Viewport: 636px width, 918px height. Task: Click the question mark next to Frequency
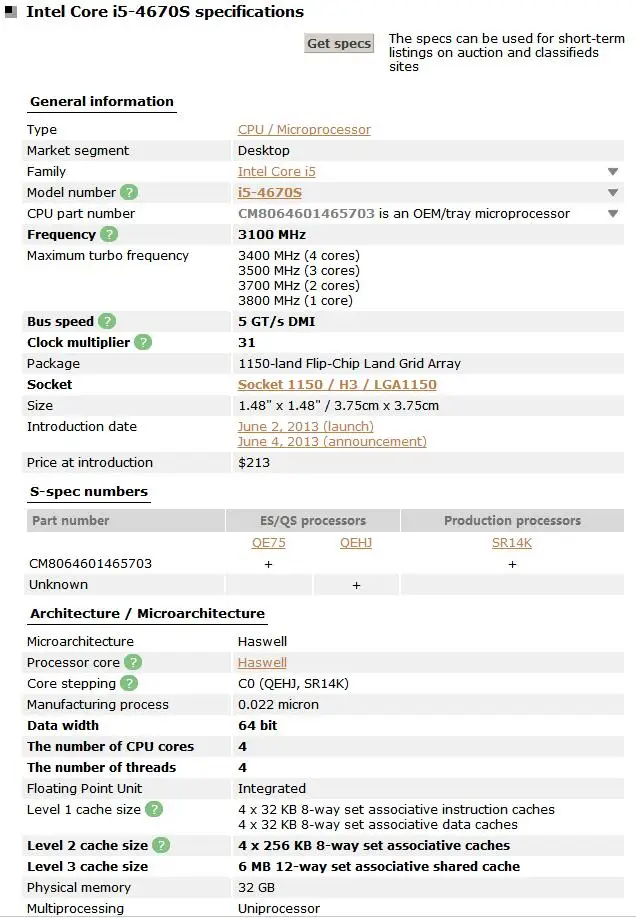[109, 235]
